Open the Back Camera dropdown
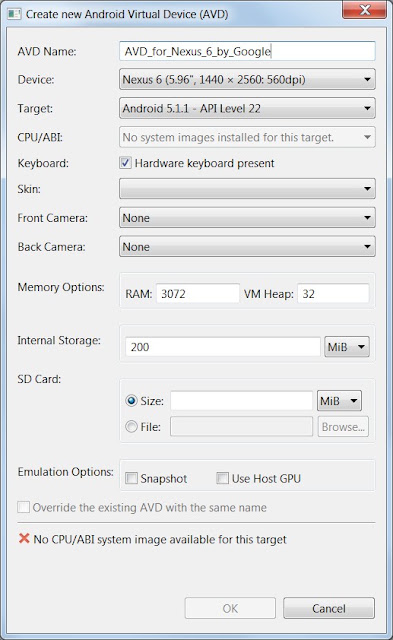 tap(247, 247)
